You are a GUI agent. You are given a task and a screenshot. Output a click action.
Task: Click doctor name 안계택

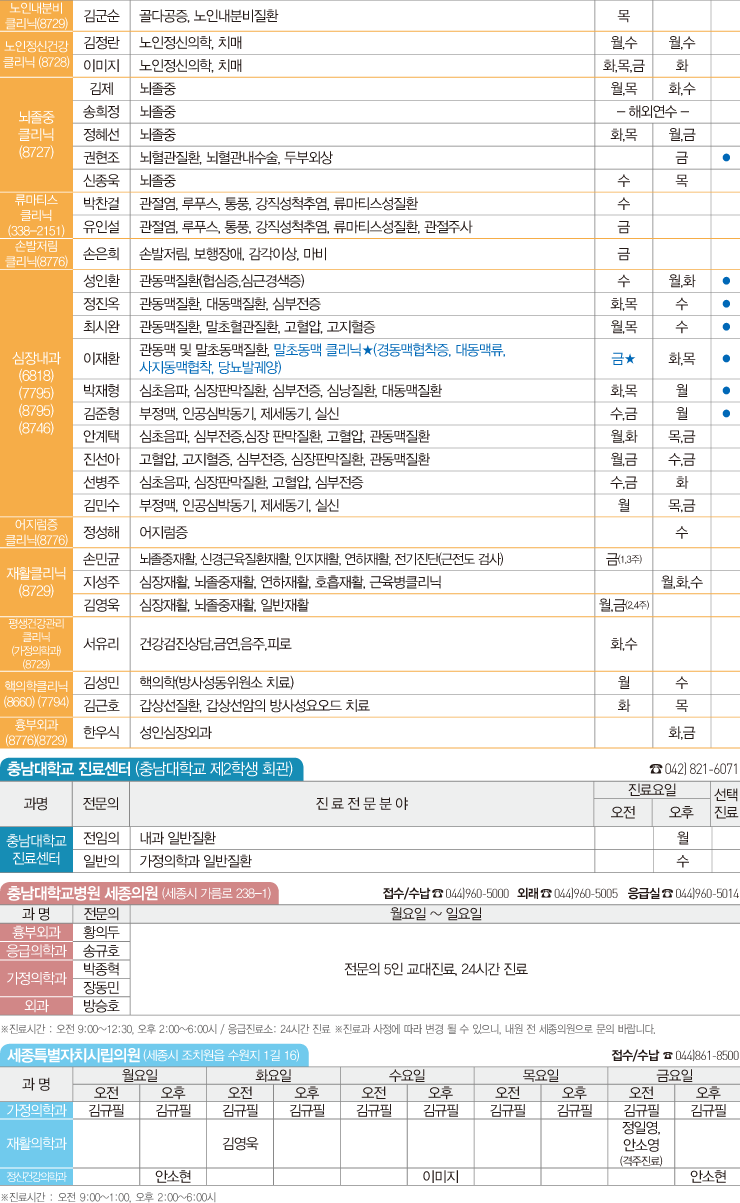tap(102, 436)
